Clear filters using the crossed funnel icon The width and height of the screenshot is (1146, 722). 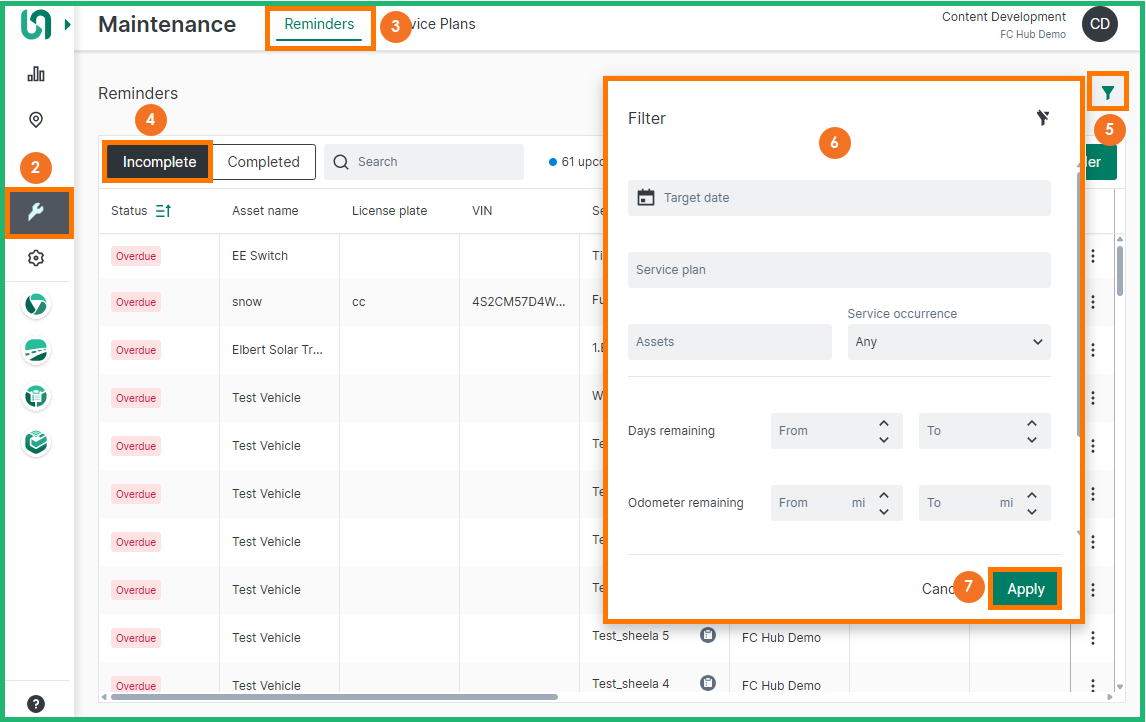1042,118
